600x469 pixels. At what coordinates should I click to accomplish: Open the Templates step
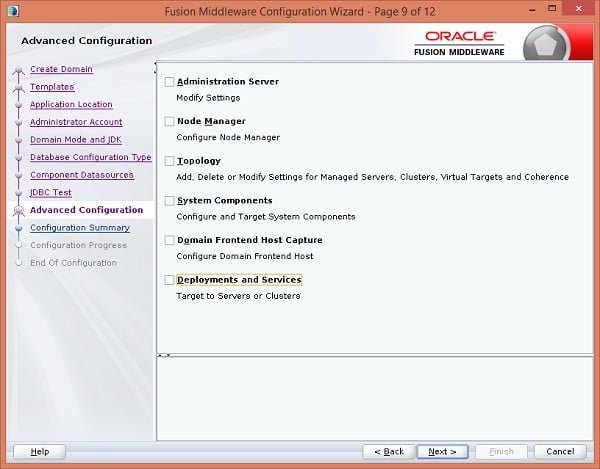pos(52,87)
